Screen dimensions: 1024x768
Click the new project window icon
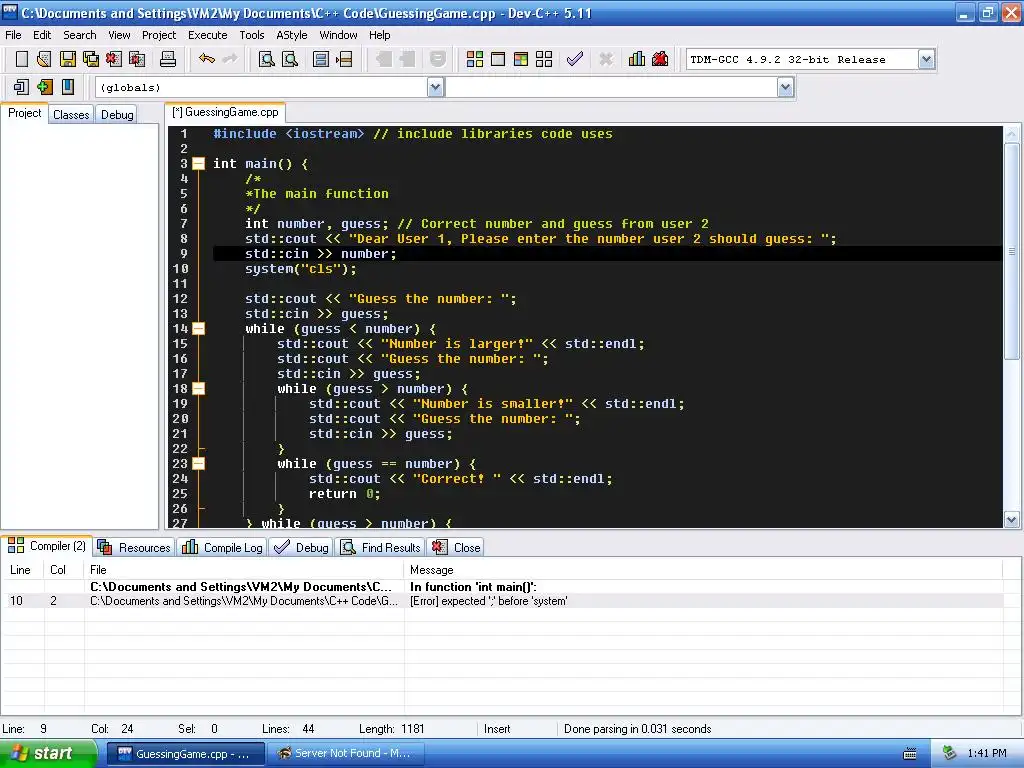(22, 87)
